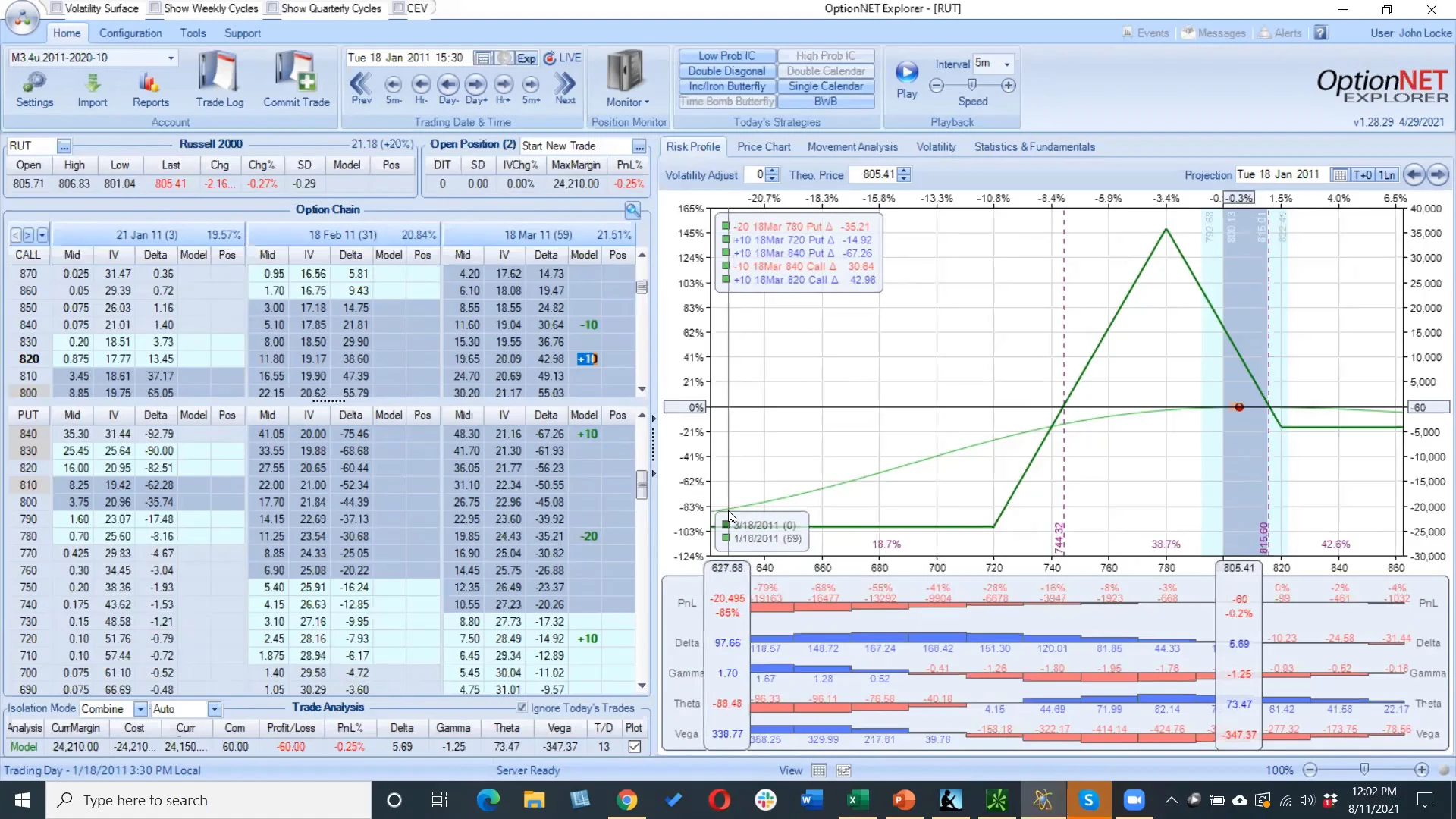Open the Support ribbon tab
1456x819 pixels.
pos(243,33)
